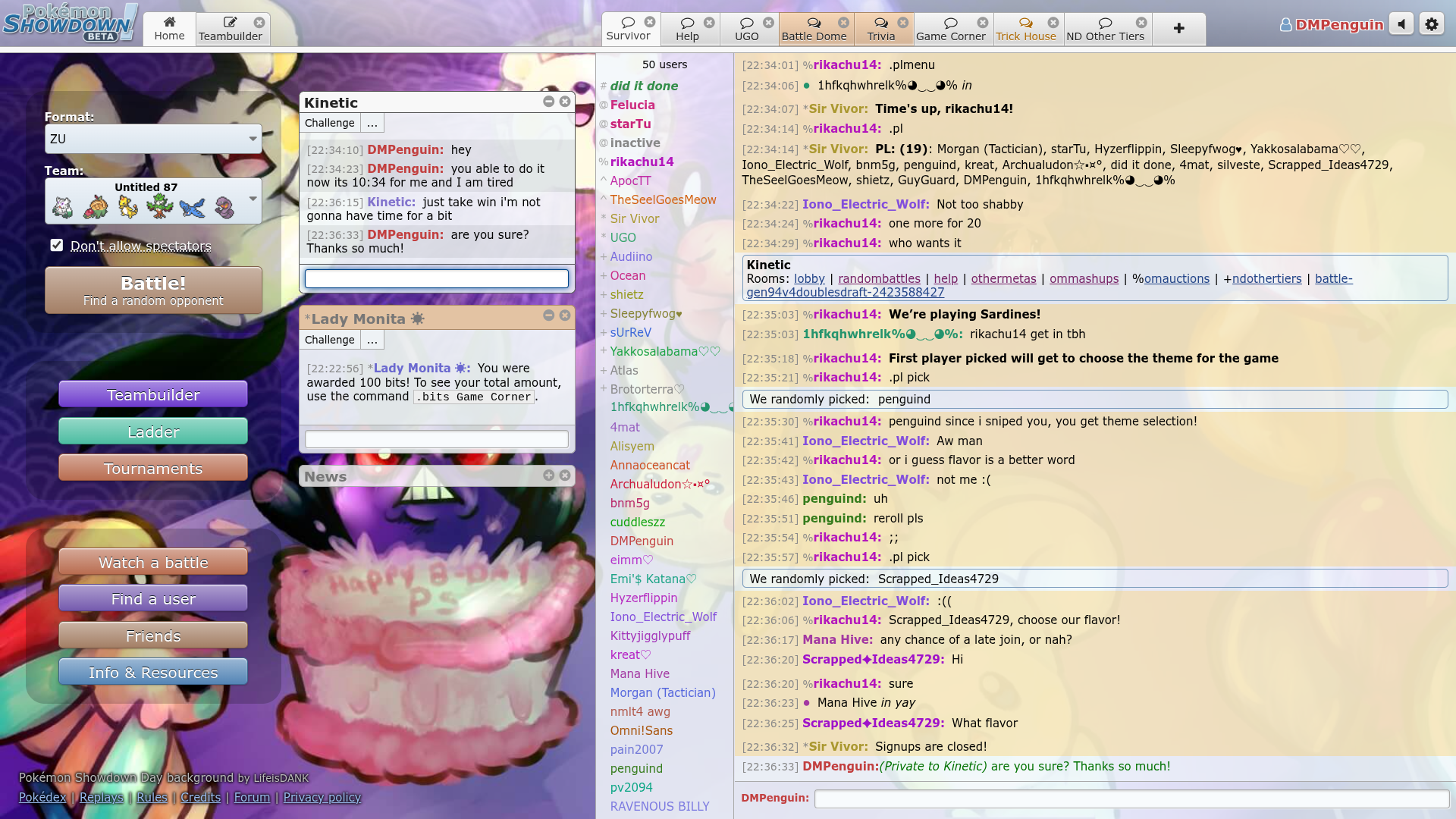
Task: Close the Trivia room tab
Action: tap(902, 22)
